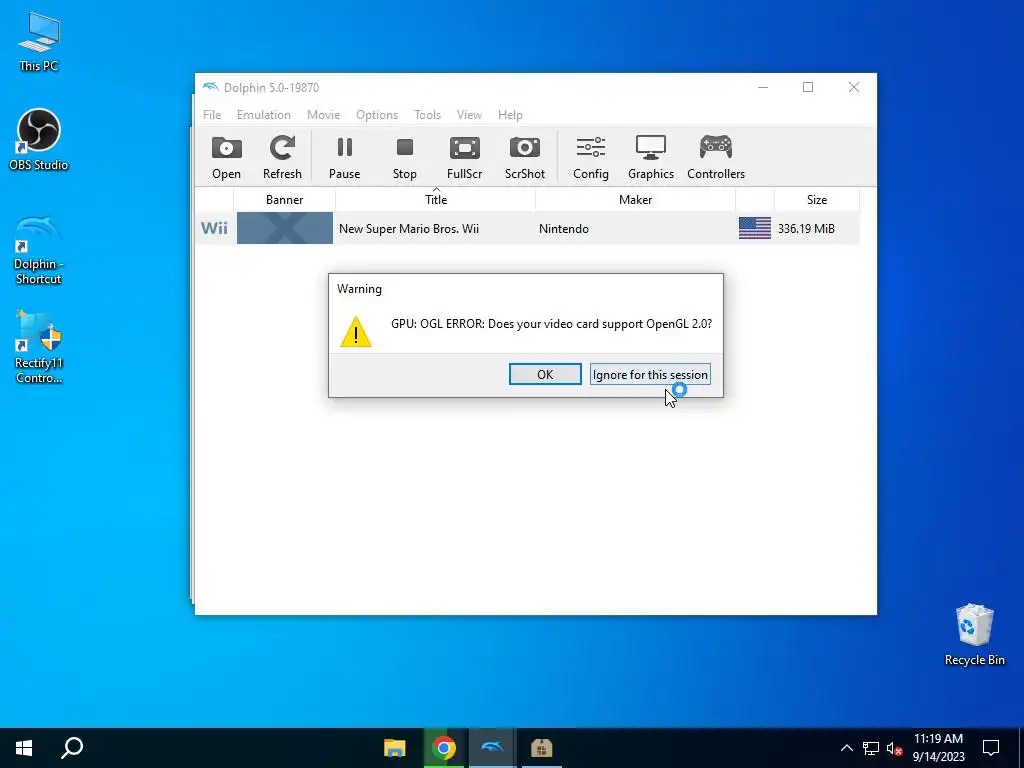Click the Dolphin logo in title bar

point(210,87)
